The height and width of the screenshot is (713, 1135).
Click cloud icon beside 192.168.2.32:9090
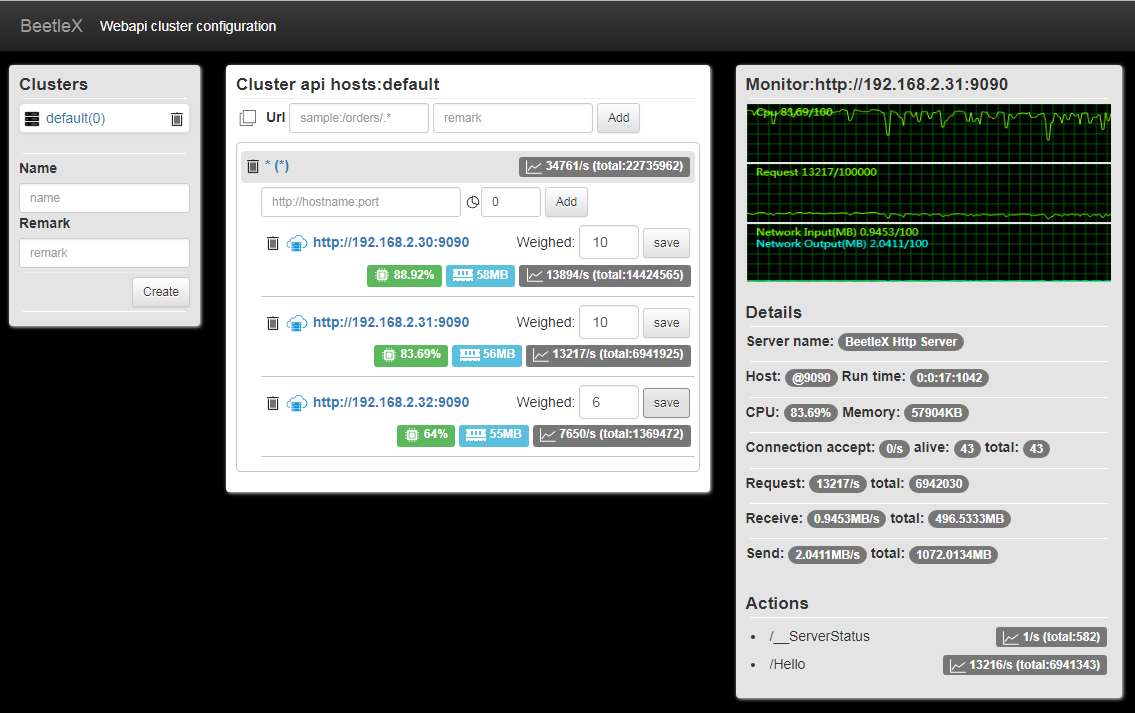click(x=297, y=402)
